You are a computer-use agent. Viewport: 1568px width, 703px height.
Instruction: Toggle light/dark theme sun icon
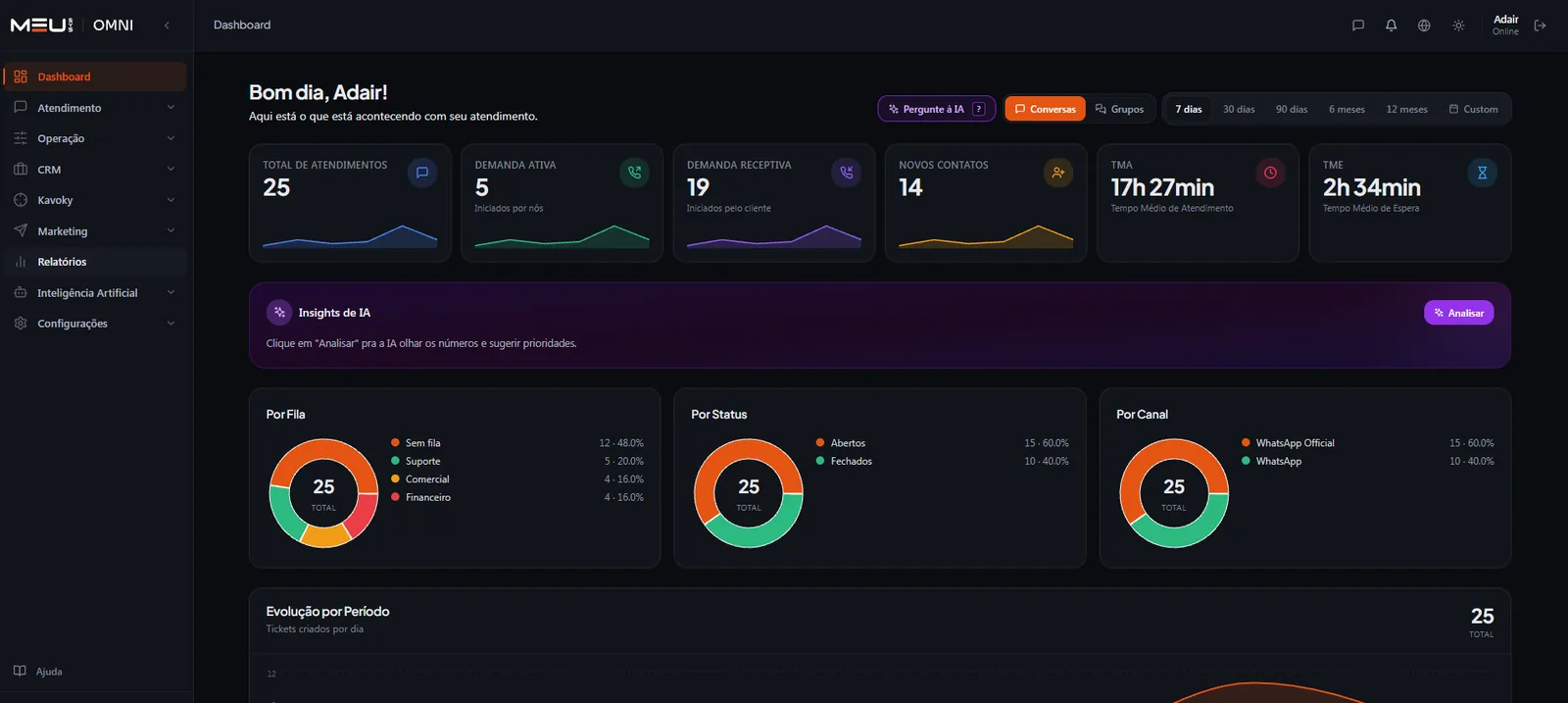click(1459, 25)
